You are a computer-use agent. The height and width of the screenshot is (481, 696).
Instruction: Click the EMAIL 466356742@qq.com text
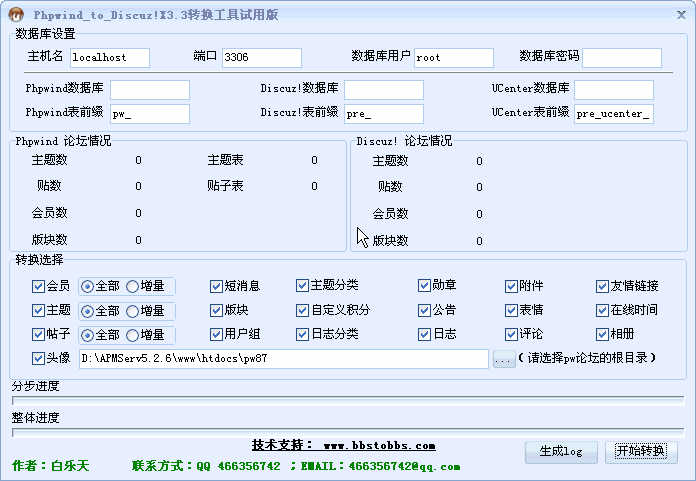click(x=380, y=466)
